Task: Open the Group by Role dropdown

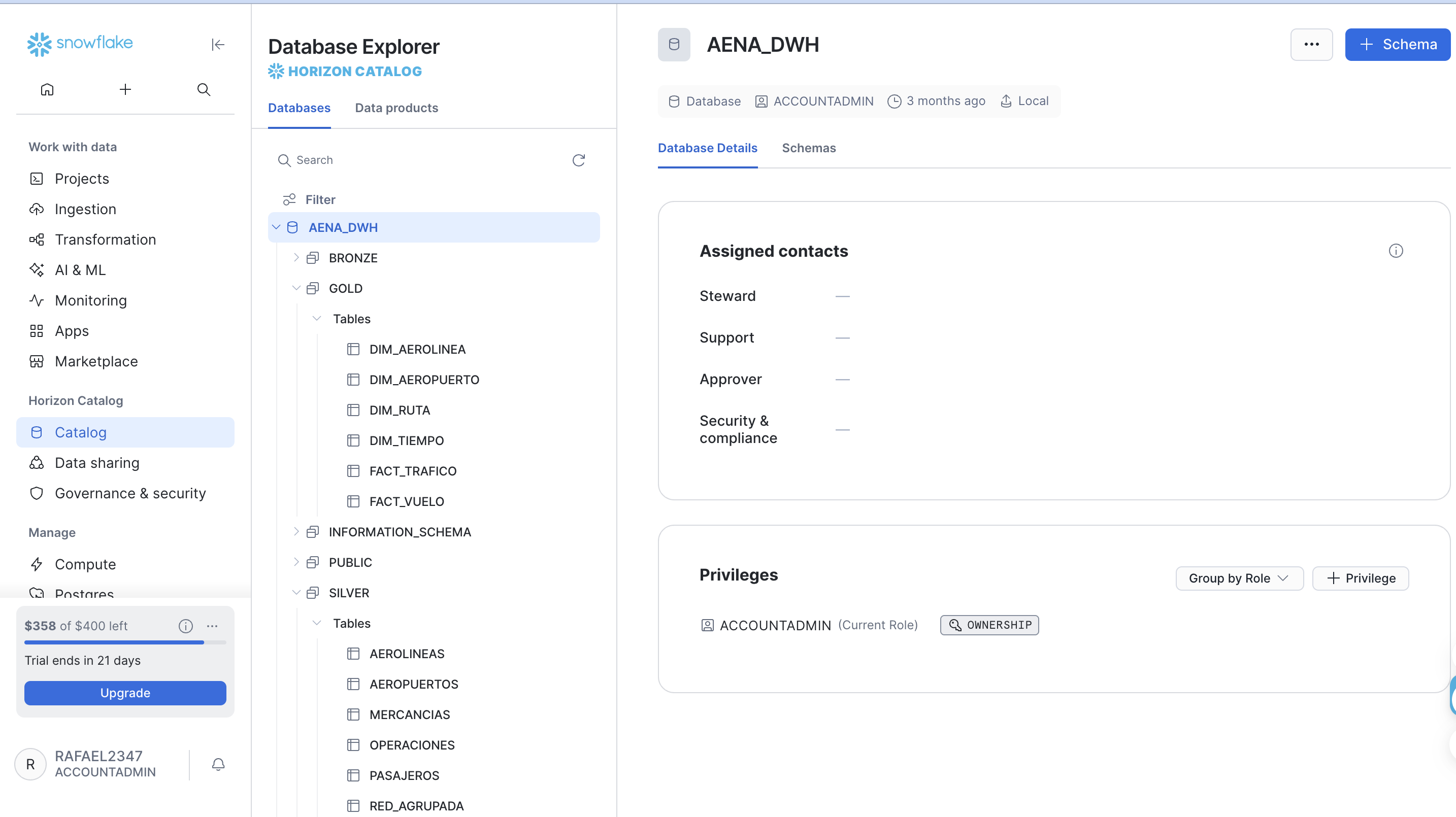Action: point(1240,578)
